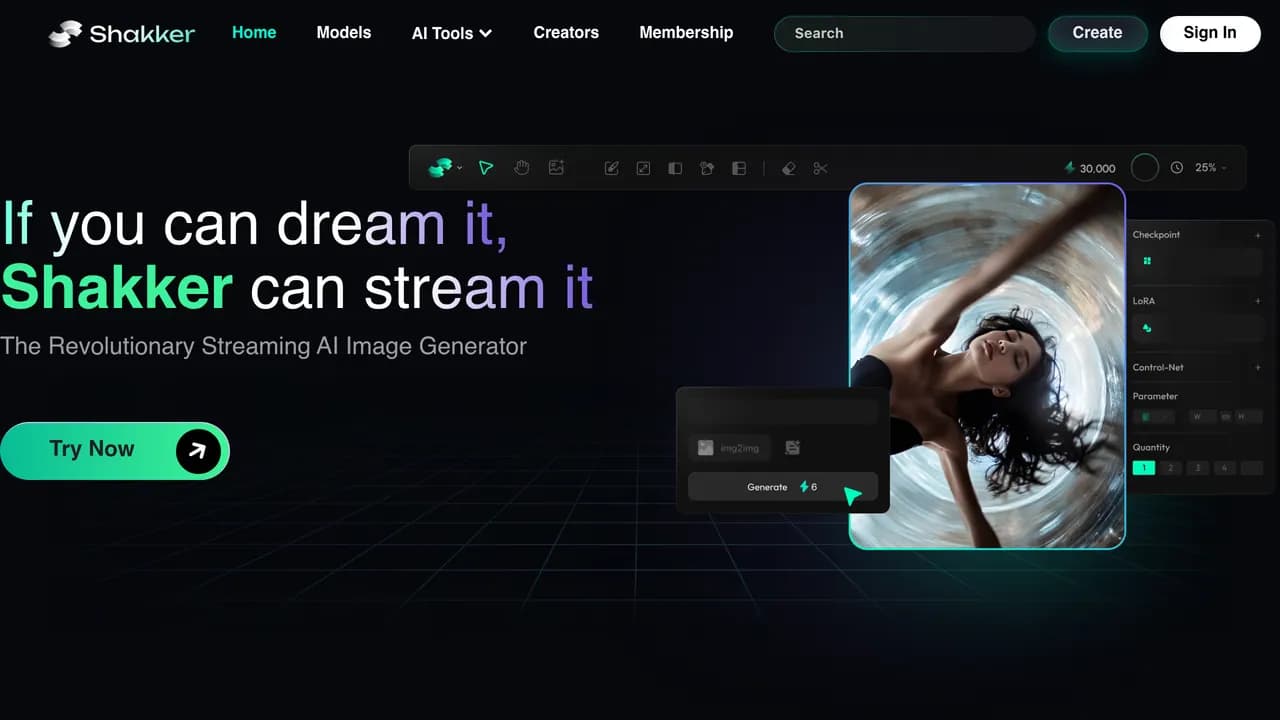
Task: Add a Checkpoint with the plus icon
Action: 1258,235
